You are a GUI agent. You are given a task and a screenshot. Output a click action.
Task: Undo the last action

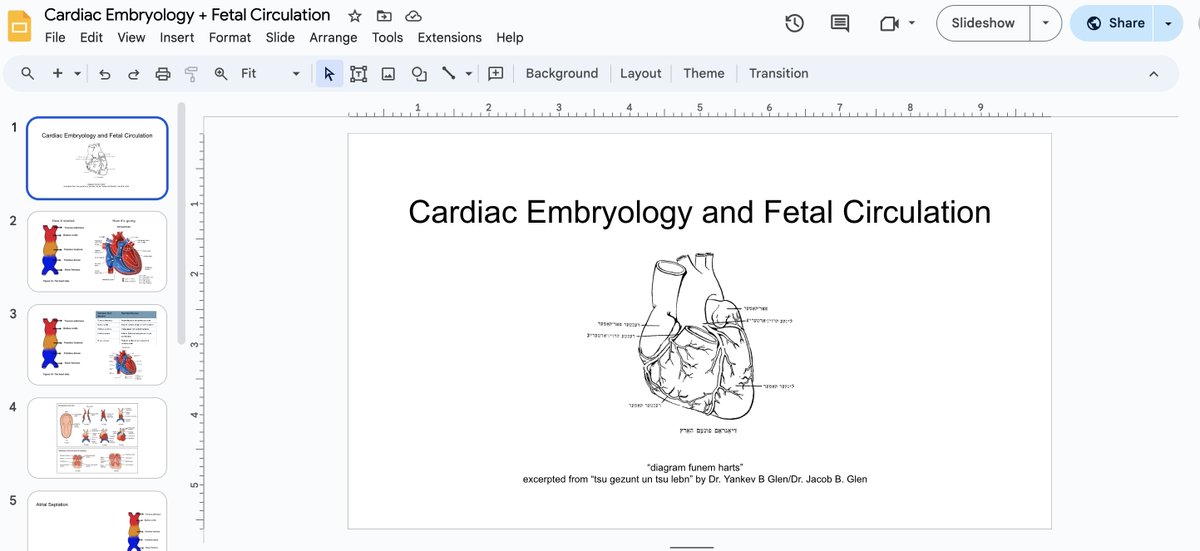[104, 73]
